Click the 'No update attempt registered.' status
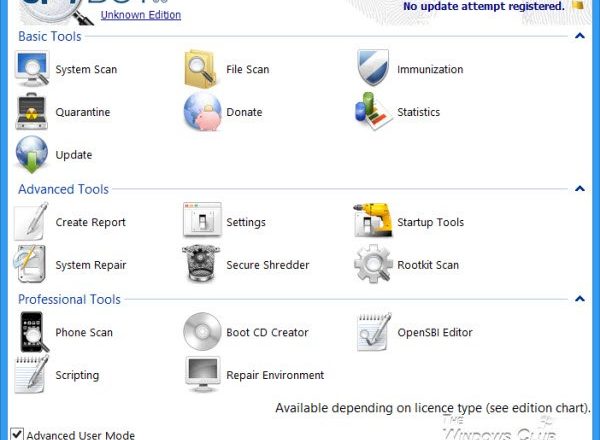 coord(484,7)
